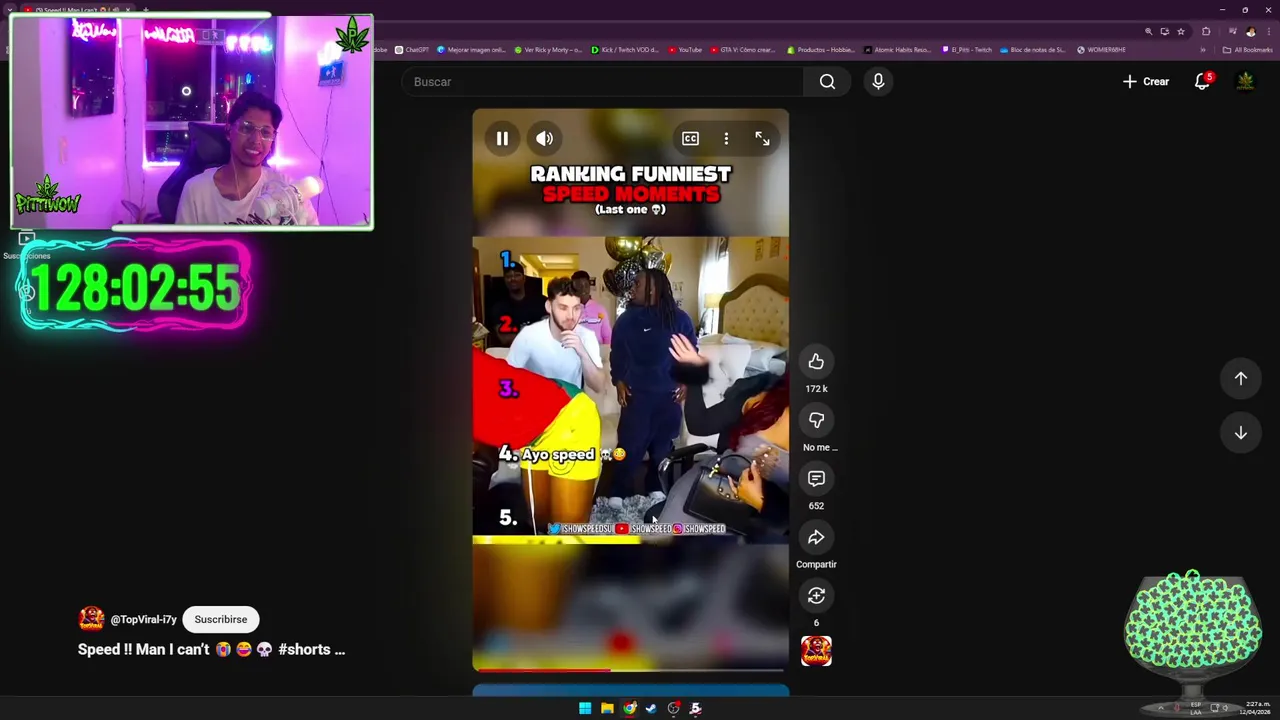Open Steam from the taskbar

[x=651, y=708]
